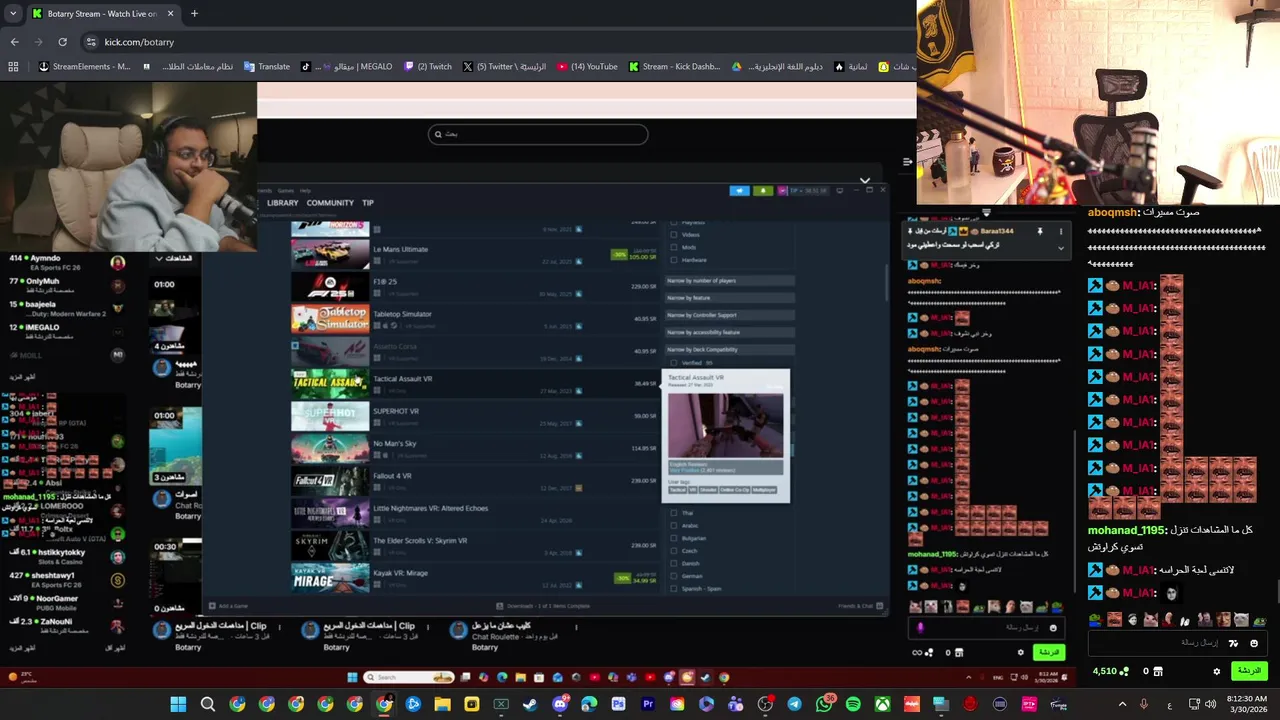The width and height of the screenshot is (1280, 720).
Task: Open the Translate bookmark
Action: (x=267, y=67)
